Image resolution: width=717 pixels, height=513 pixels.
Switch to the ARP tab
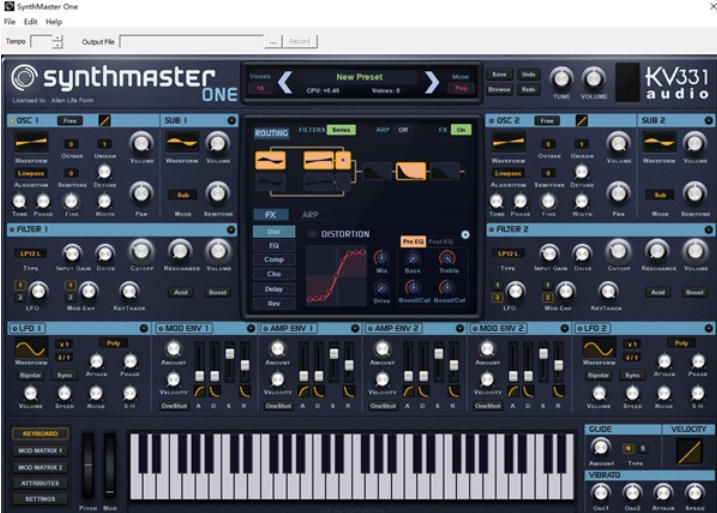pyautogui.click(x=310, y=214)
